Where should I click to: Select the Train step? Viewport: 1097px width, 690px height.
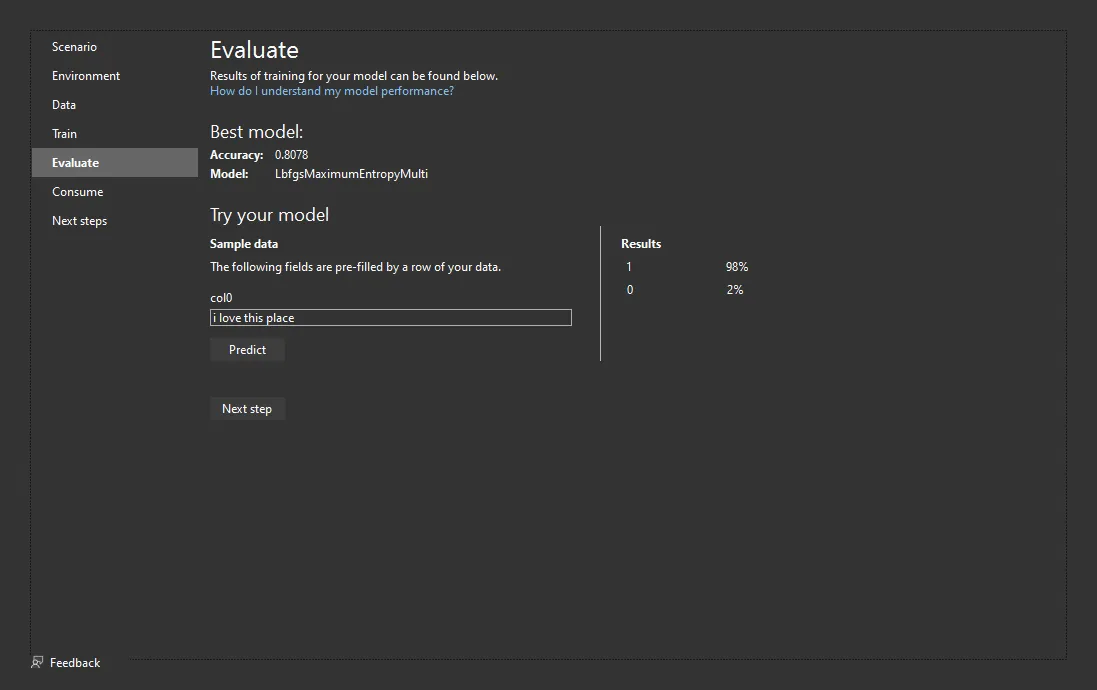(64, 134)
